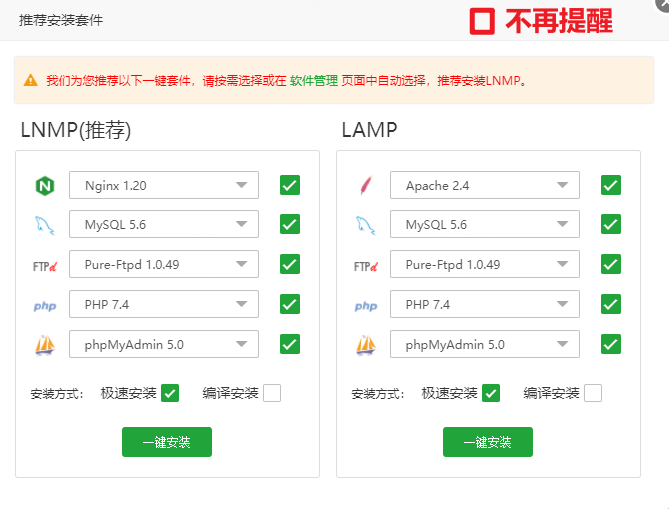
Task: Enable 编译安装 checkbox under LAMP
Action: [593, 393]
